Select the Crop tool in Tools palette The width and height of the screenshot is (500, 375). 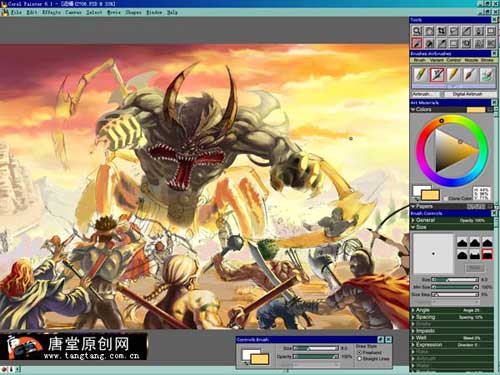(441, 31)
